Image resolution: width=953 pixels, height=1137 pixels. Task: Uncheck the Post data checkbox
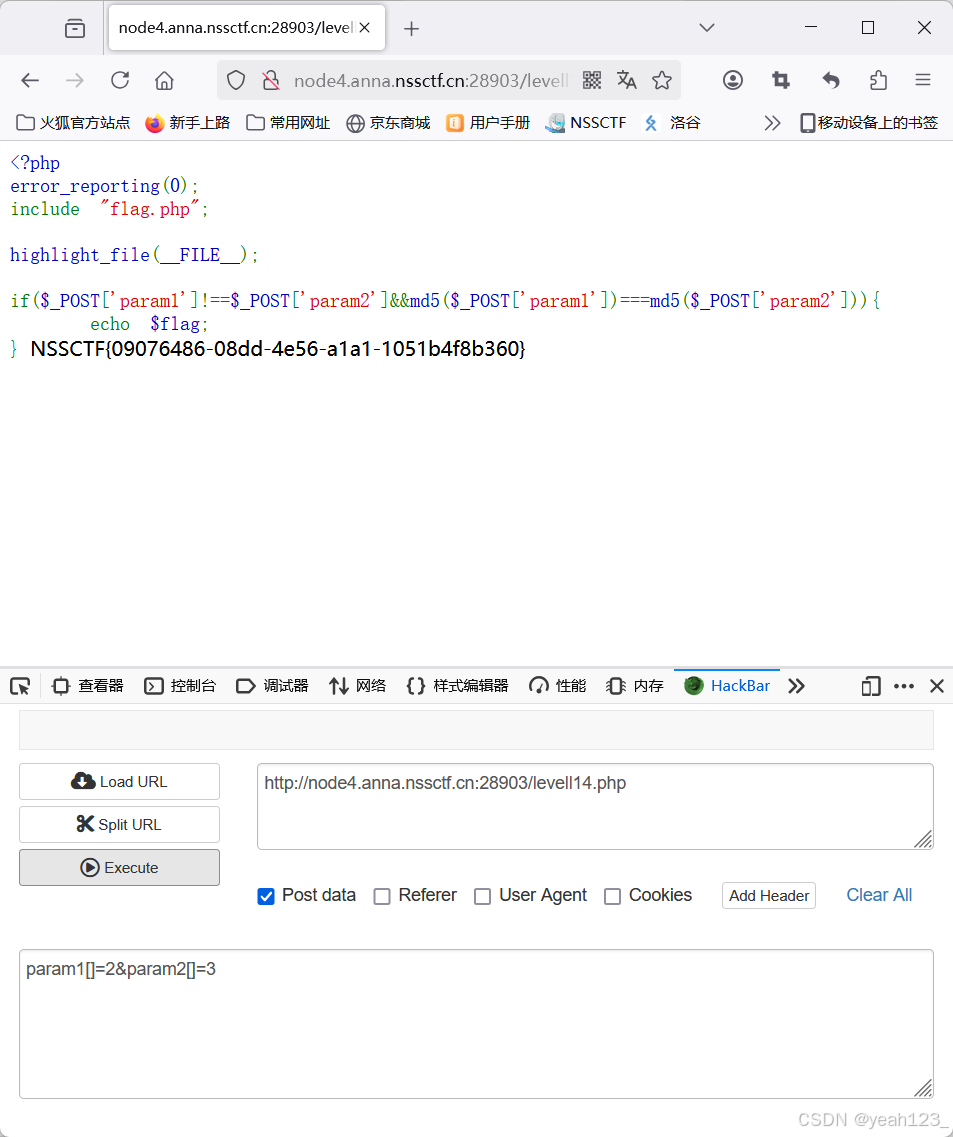[x=266, y=896]
